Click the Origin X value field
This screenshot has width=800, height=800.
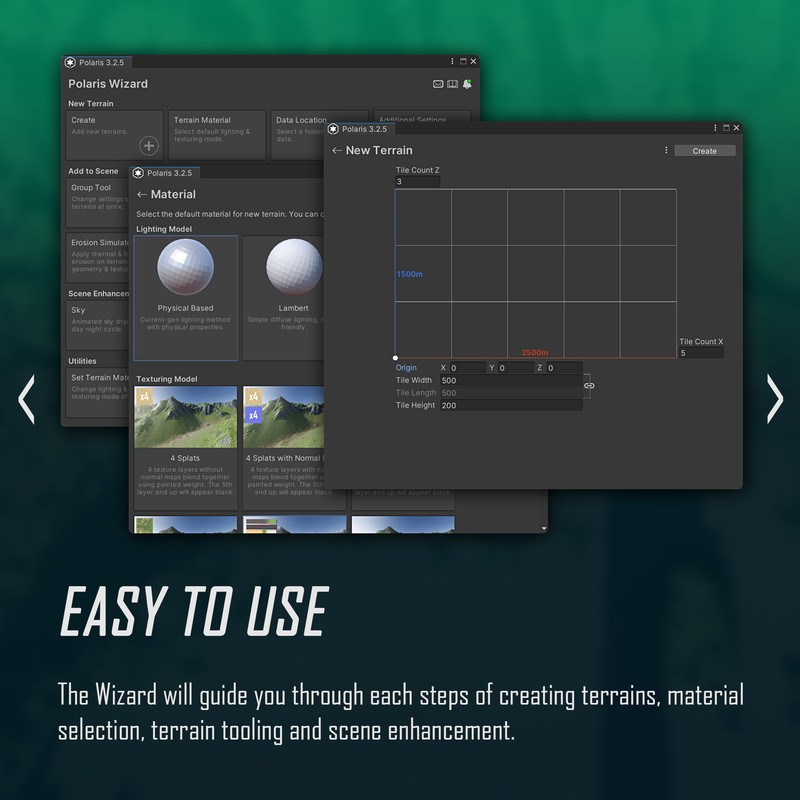pyautogui.click(x=467, y=367)
